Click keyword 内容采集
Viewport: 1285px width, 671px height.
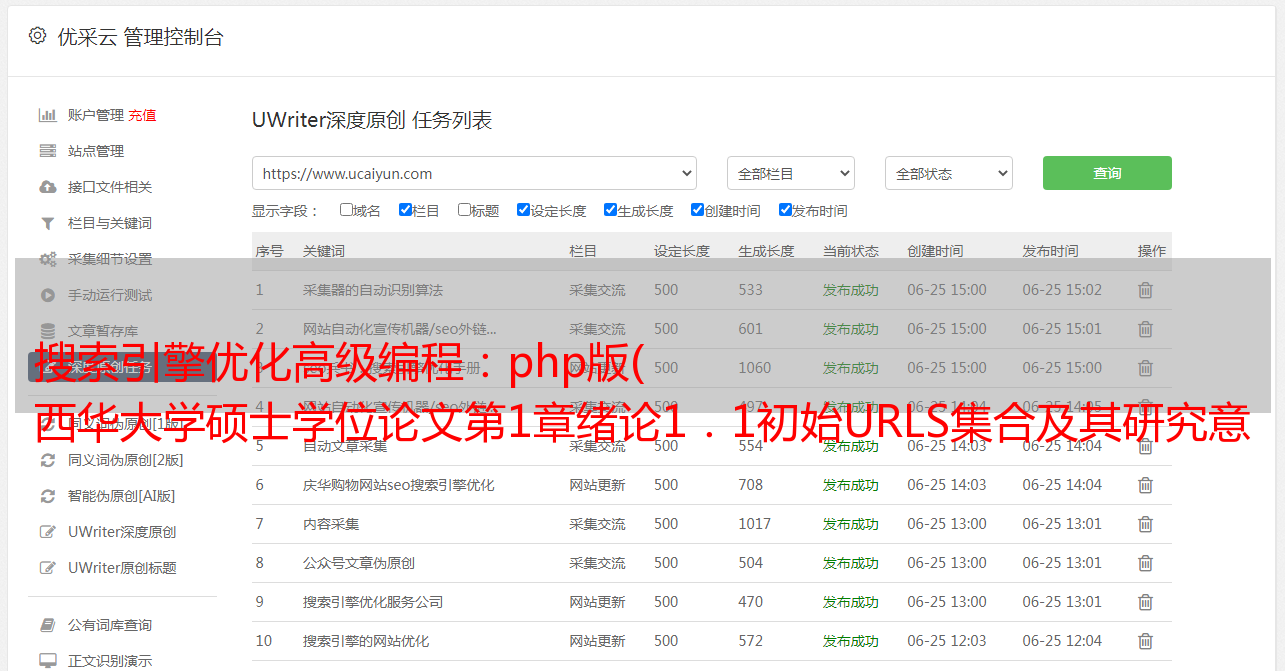click(331, 524)
